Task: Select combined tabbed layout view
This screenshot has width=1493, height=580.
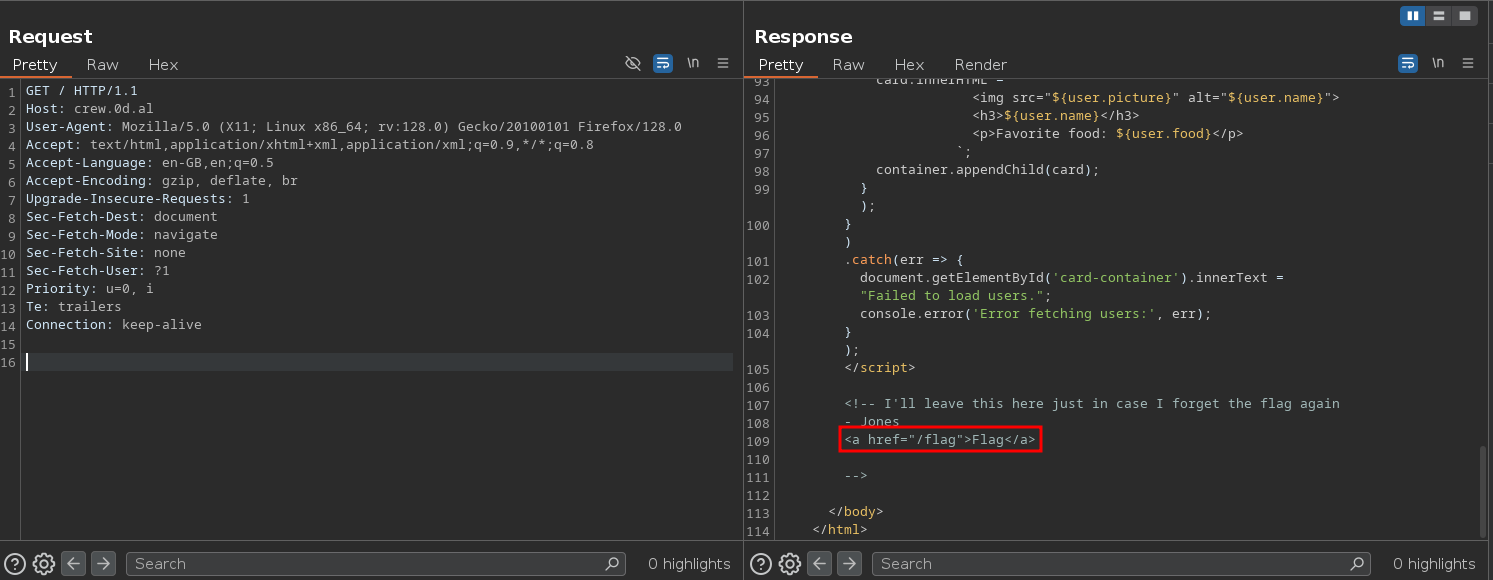Action: (x=1465, y=15)
